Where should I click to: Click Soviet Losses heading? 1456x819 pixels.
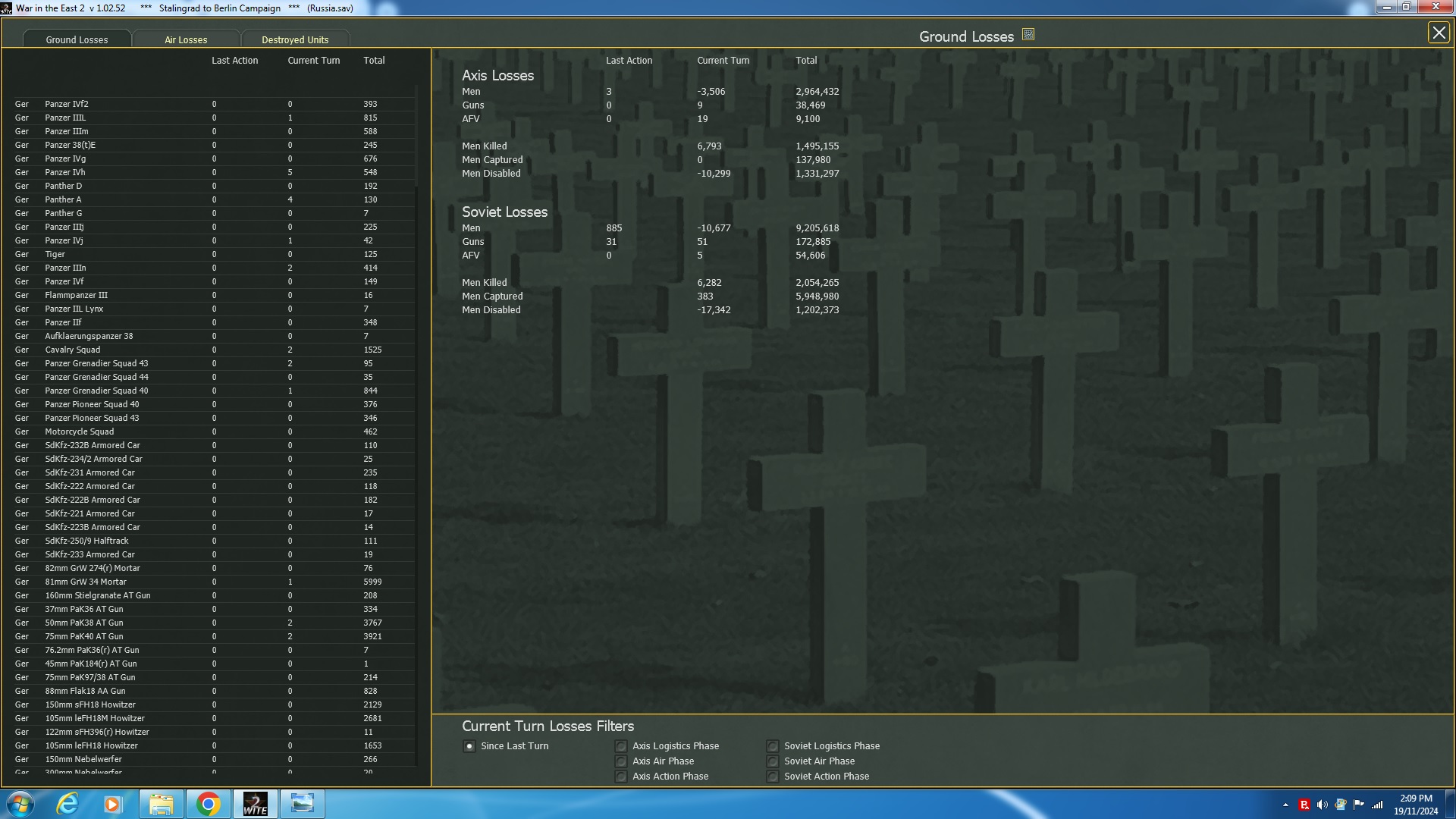point(504,212)
